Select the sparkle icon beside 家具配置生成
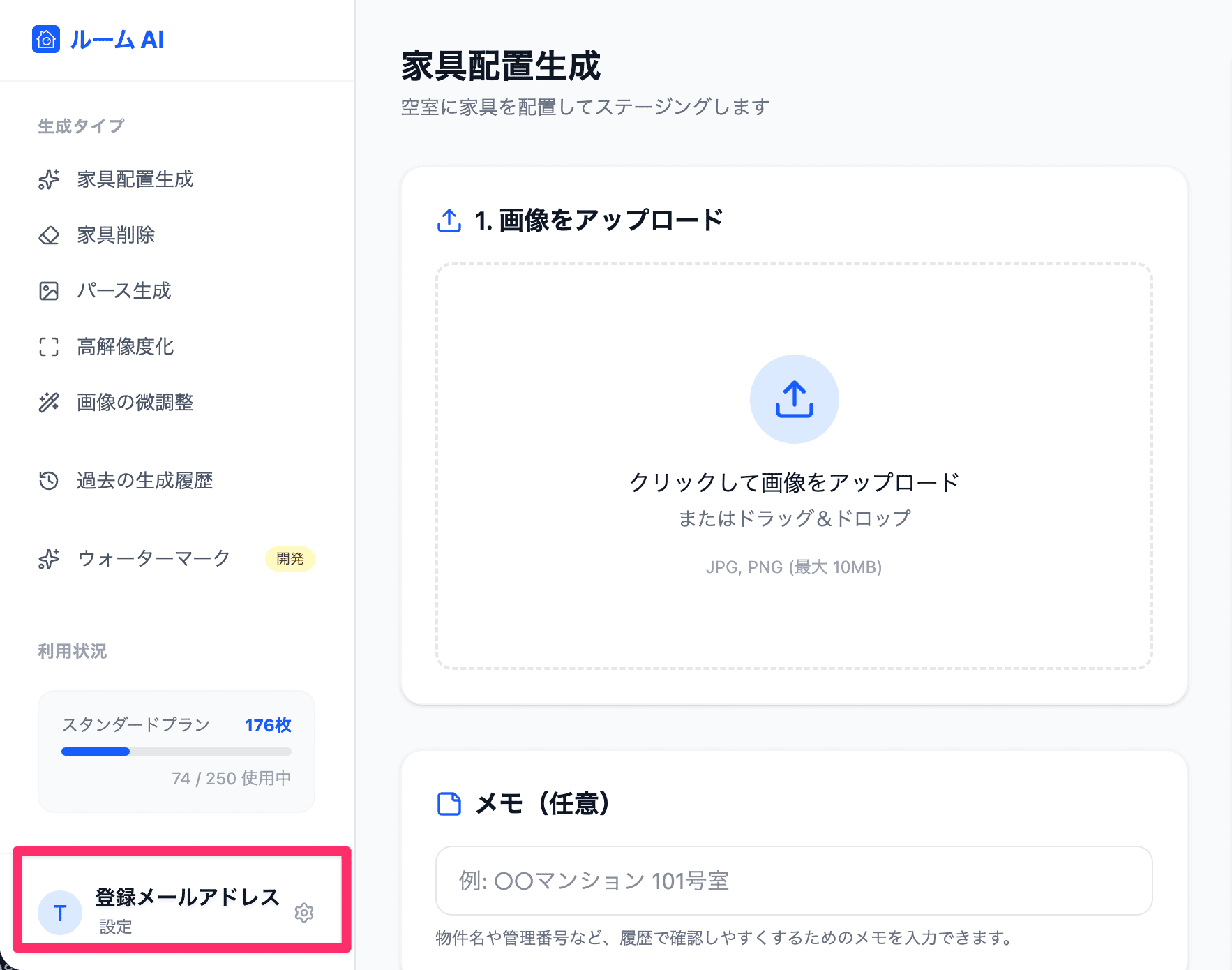This screenshot has width=1232, height=970. [x=49, y=179]
